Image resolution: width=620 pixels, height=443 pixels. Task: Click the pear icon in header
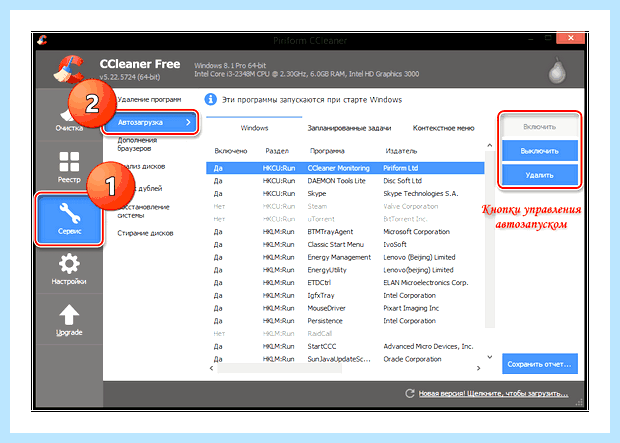(x=557, y=70)
